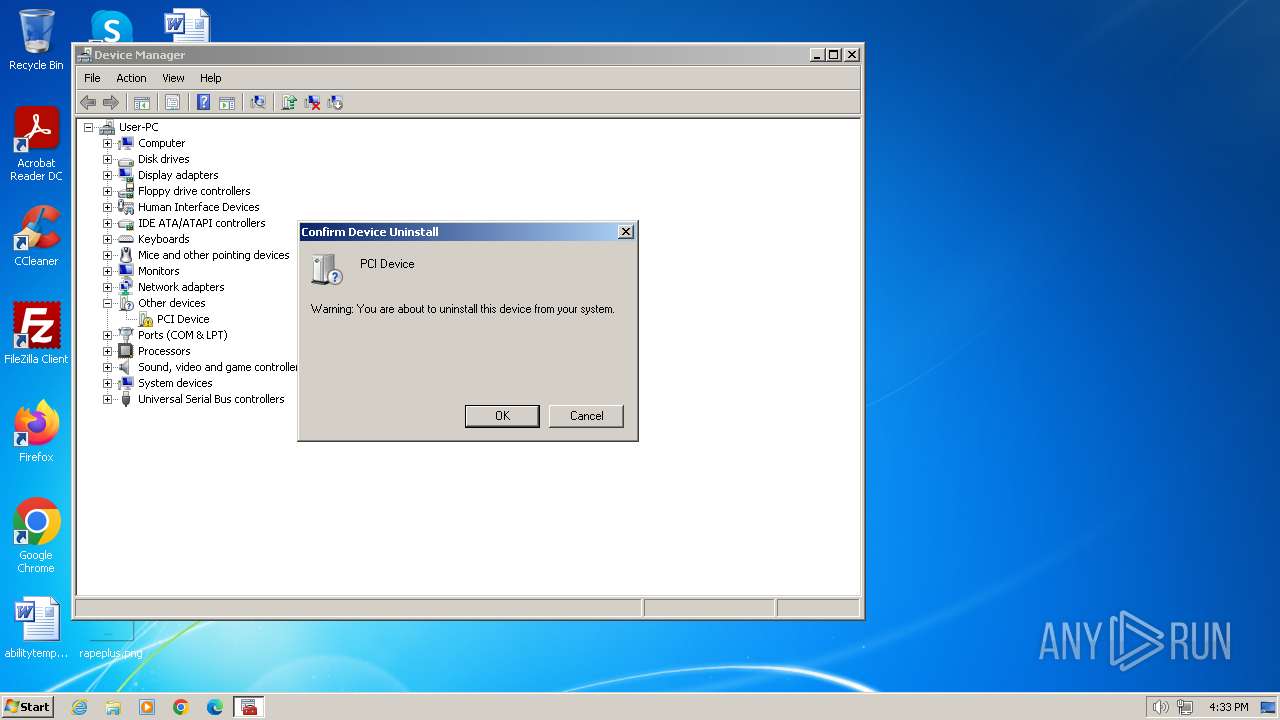The width and height of the screenshot is (1280, 720).
Task: Expand Universal Serial Bus controllers node
Action: pos(107,399)
